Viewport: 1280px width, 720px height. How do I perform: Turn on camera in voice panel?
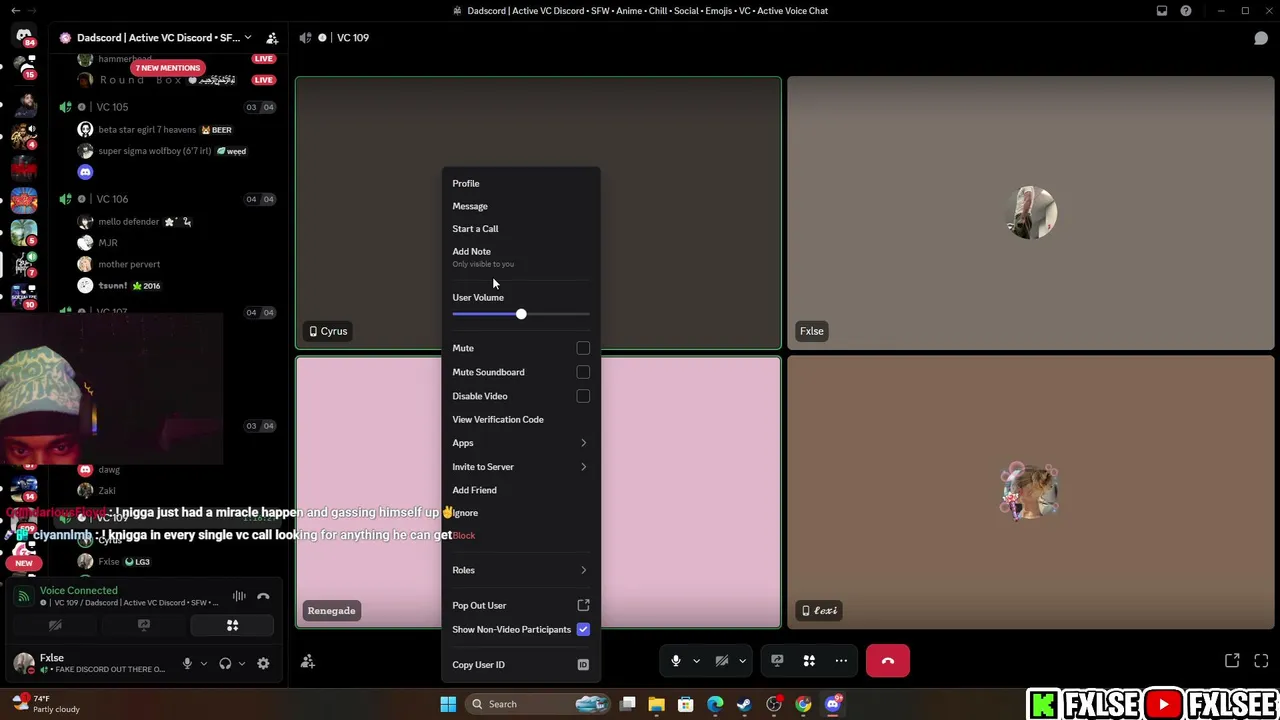point(55,626)
